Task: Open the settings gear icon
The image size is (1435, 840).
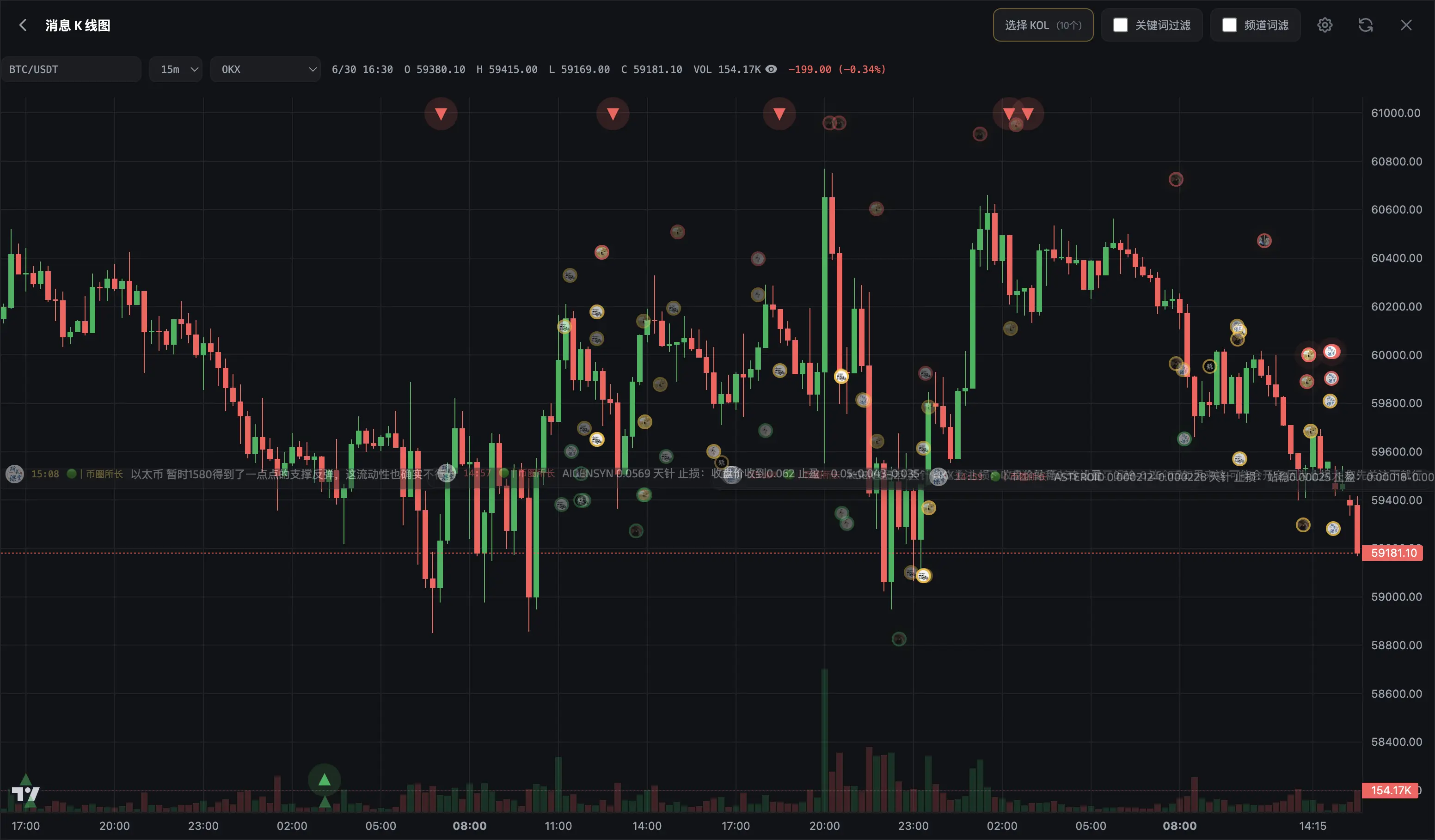Action: (x=1325, y=25)
